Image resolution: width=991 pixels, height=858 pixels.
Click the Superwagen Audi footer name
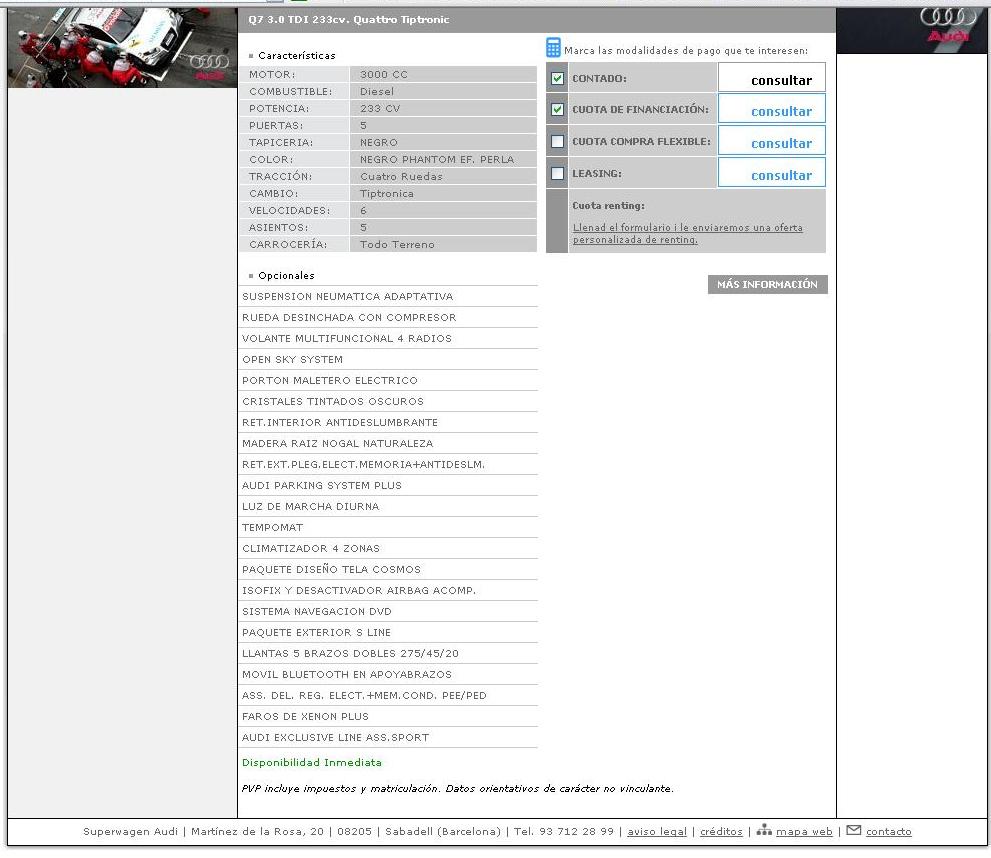[130, 831]
